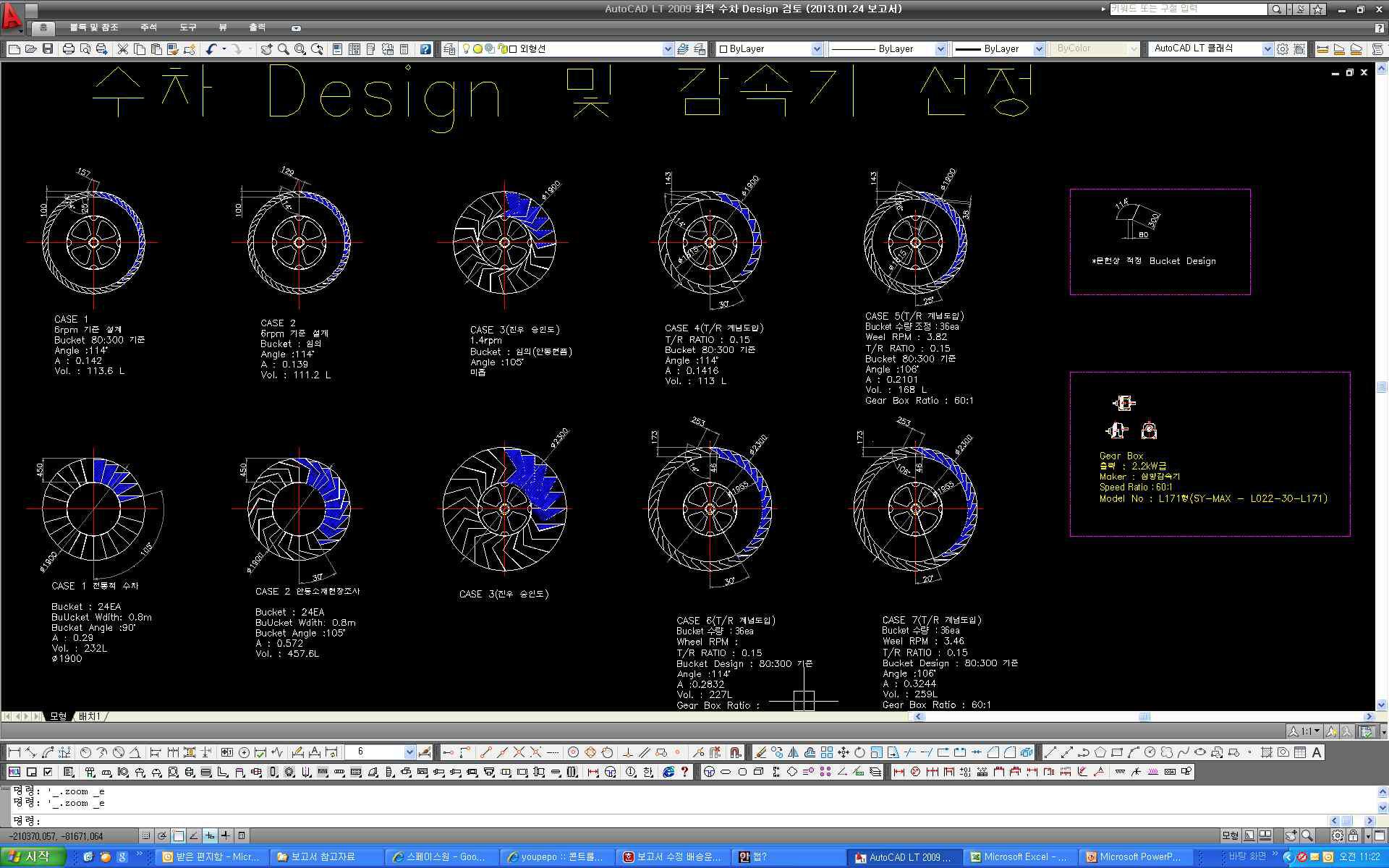Open the 블록 및 참조 ribbon tab
The height and width of the screenshot is (868, 1389).
[x=94, y=27]
